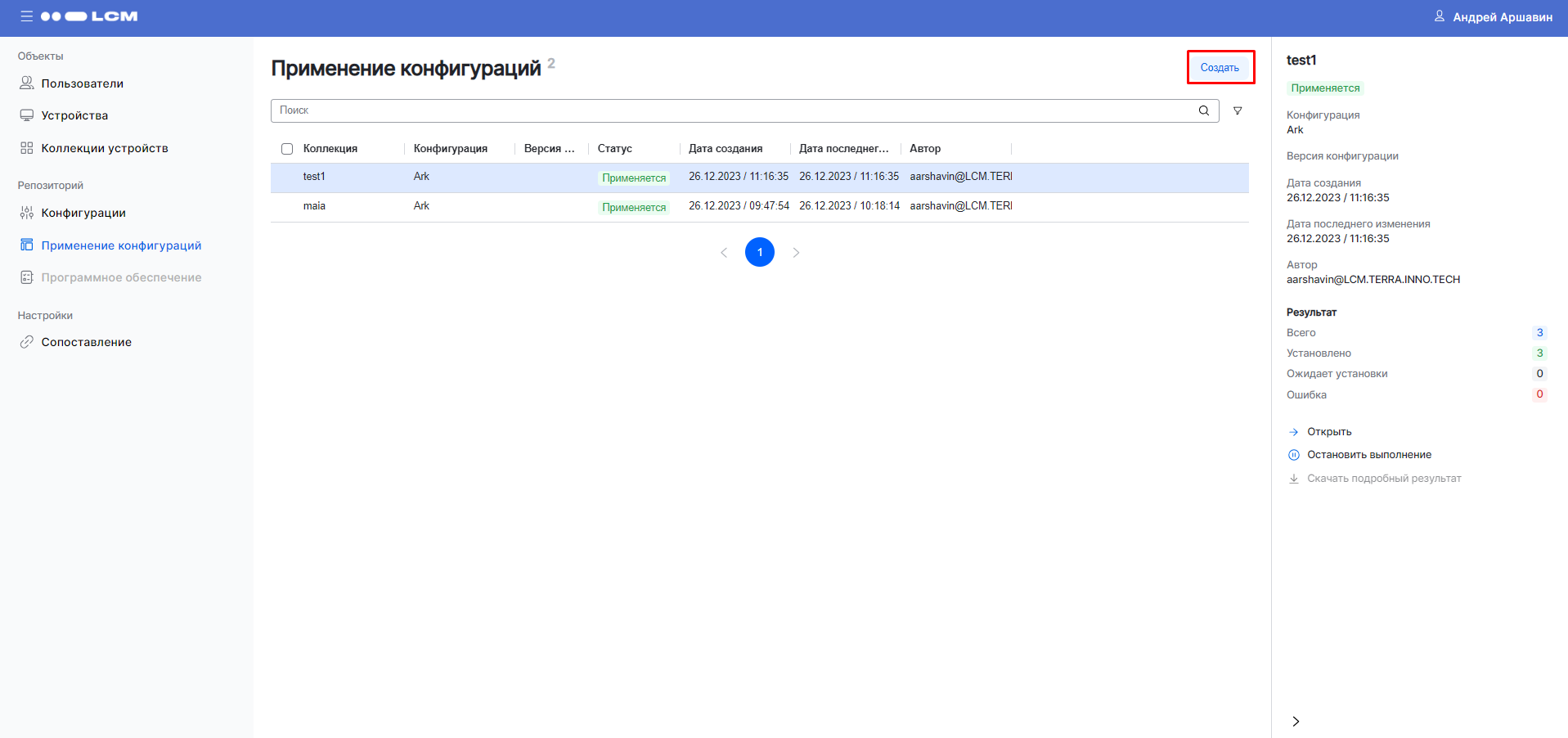Select the maia row in the table
This screenshot has width=1568, height=738.
point(314,206)
